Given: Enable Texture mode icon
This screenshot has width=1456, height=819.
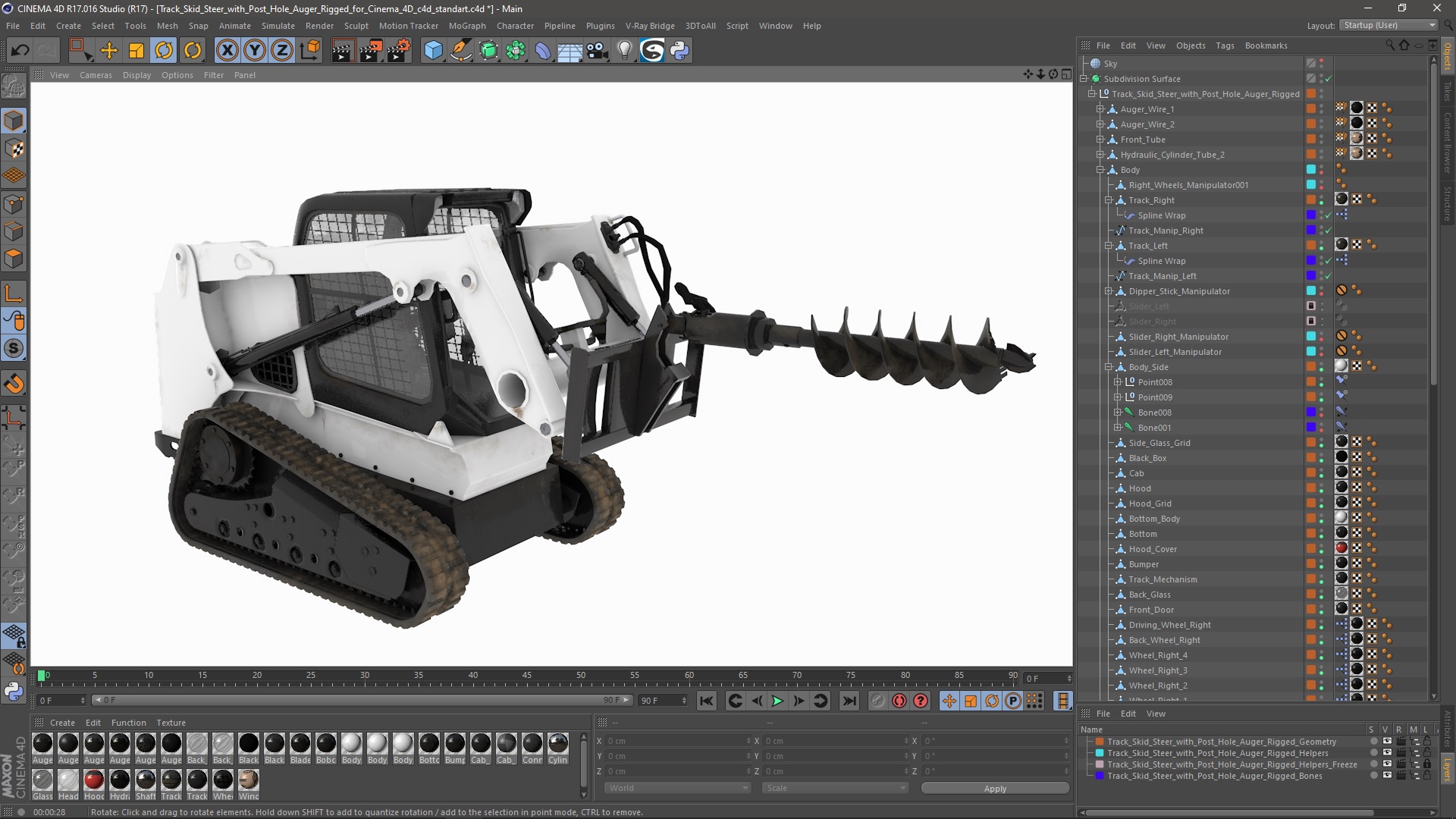Looking at the screenshot, I should (x=14, y=149).
